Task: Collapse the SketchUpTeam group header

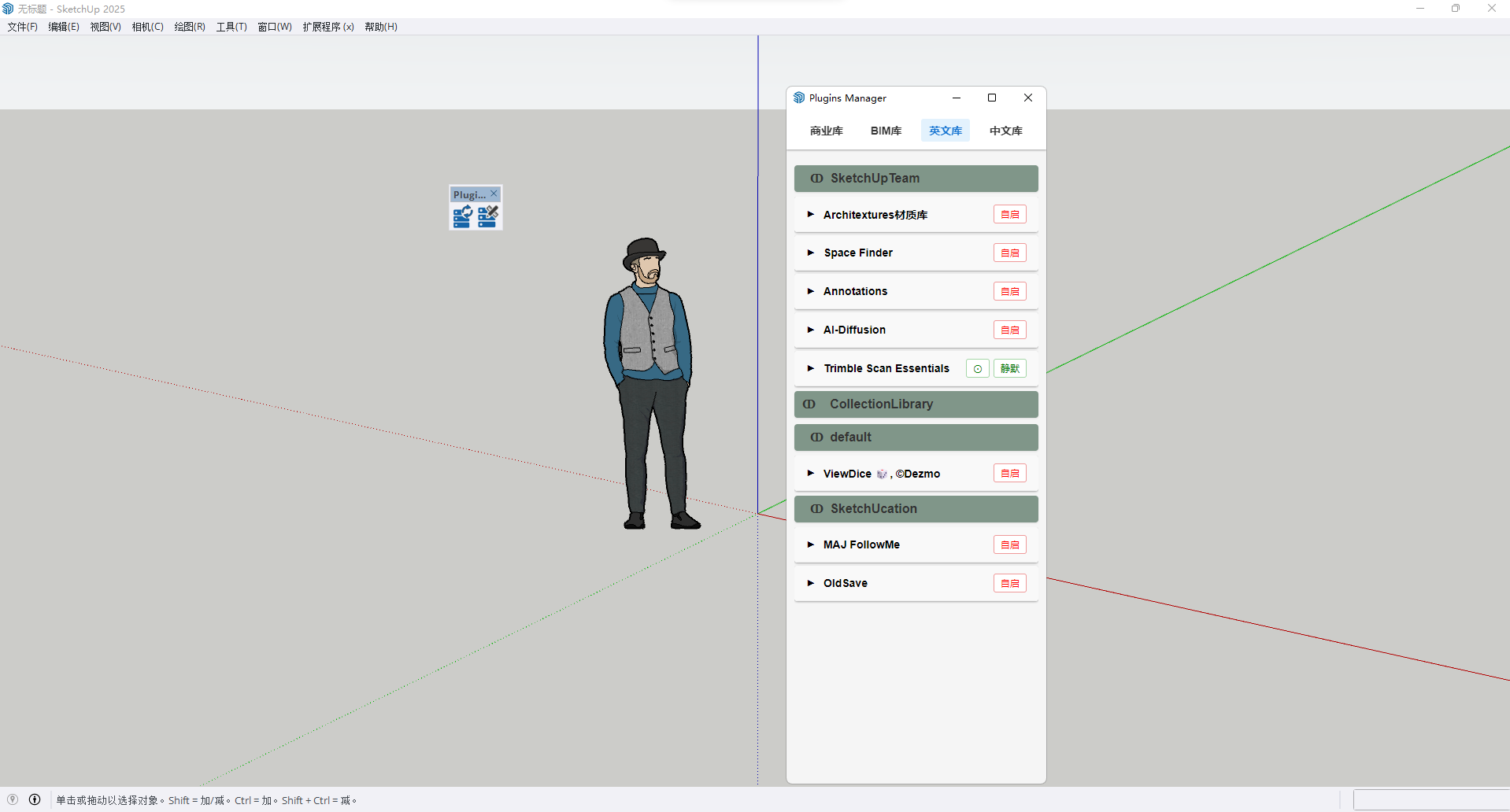Action: (x=916, y=179)
